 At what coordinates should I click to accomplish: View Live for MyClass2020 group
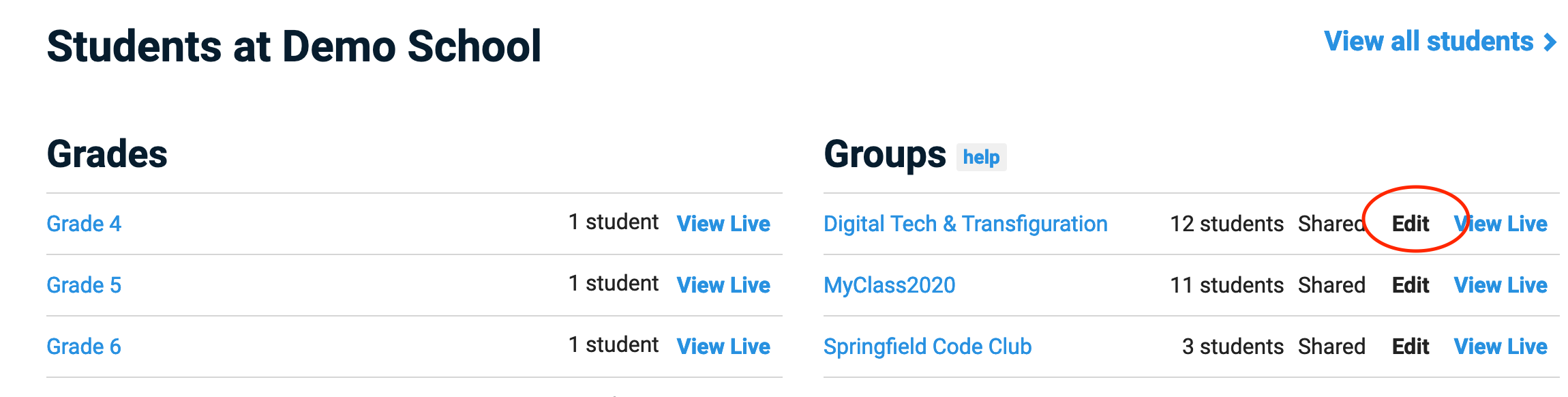pos(1501,285)
